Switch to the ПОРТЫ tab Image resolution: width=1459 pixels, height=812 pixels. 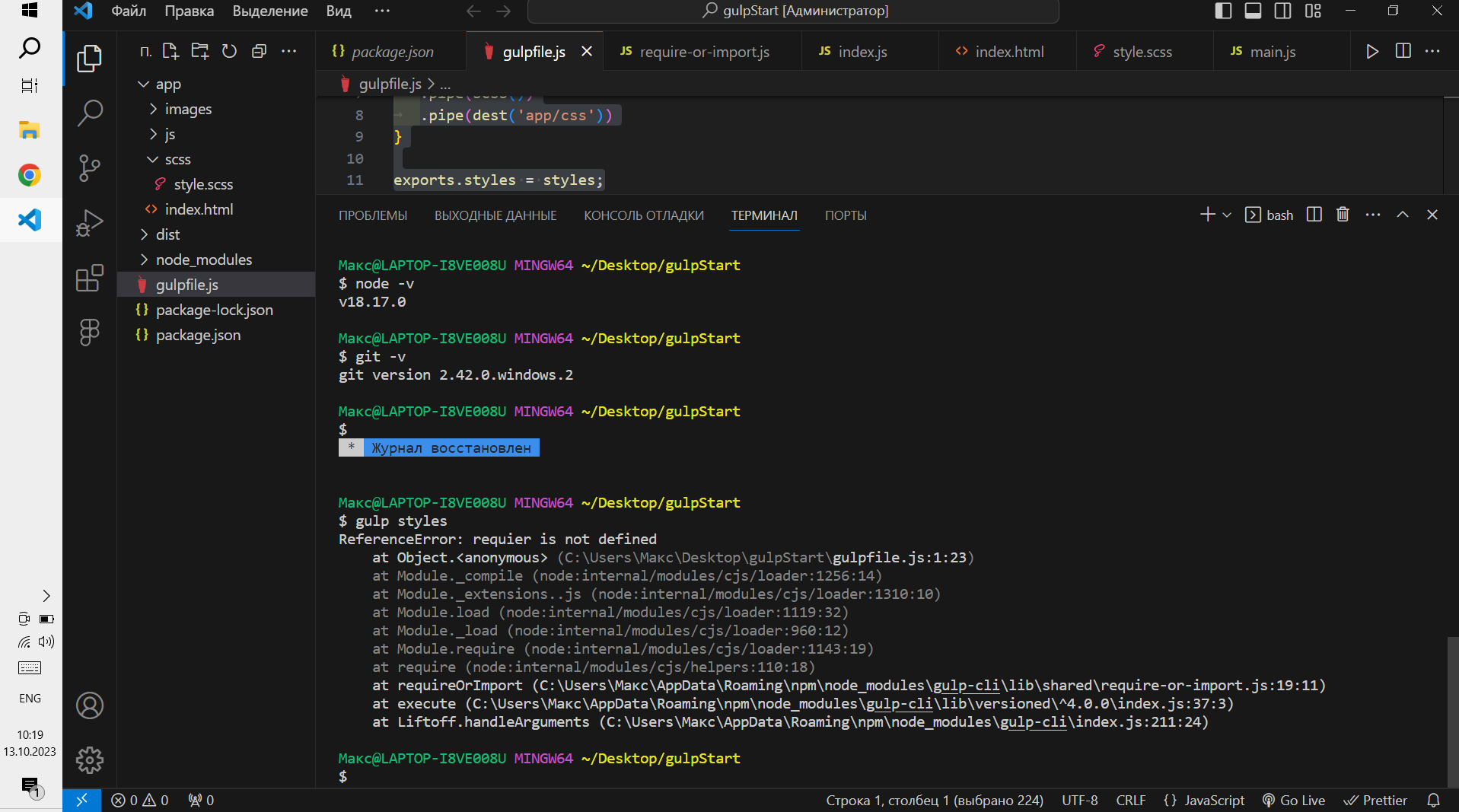tap(846, 215)
